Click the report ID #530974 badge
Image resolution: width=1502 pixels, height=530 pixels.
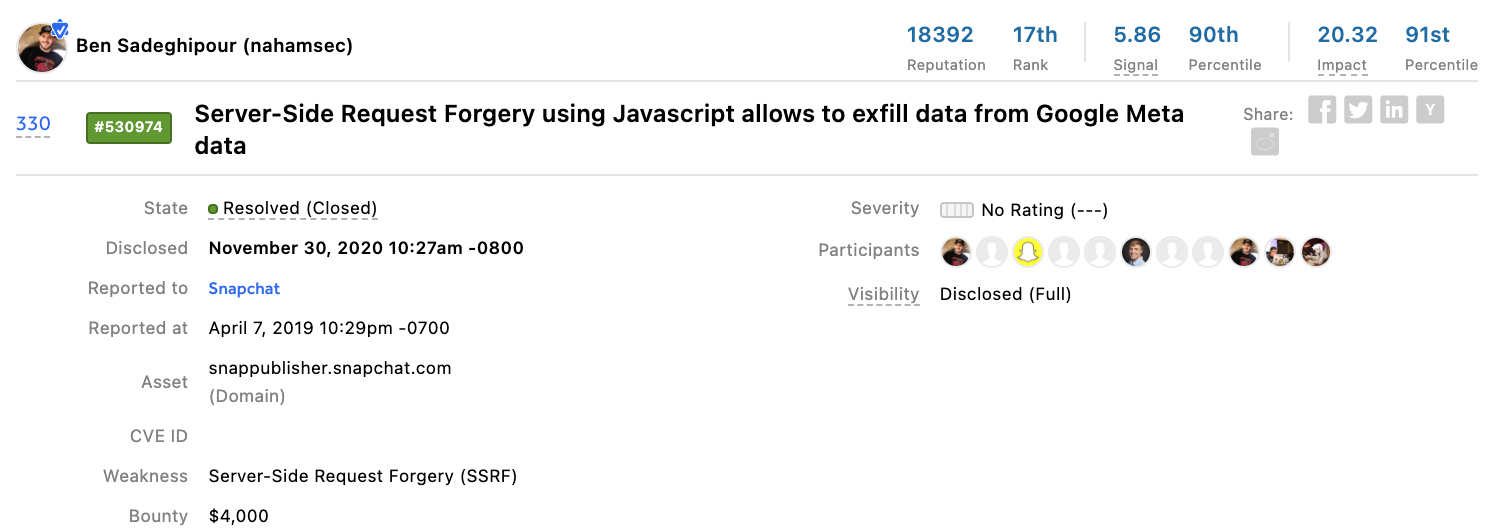(x=129, y=128)
